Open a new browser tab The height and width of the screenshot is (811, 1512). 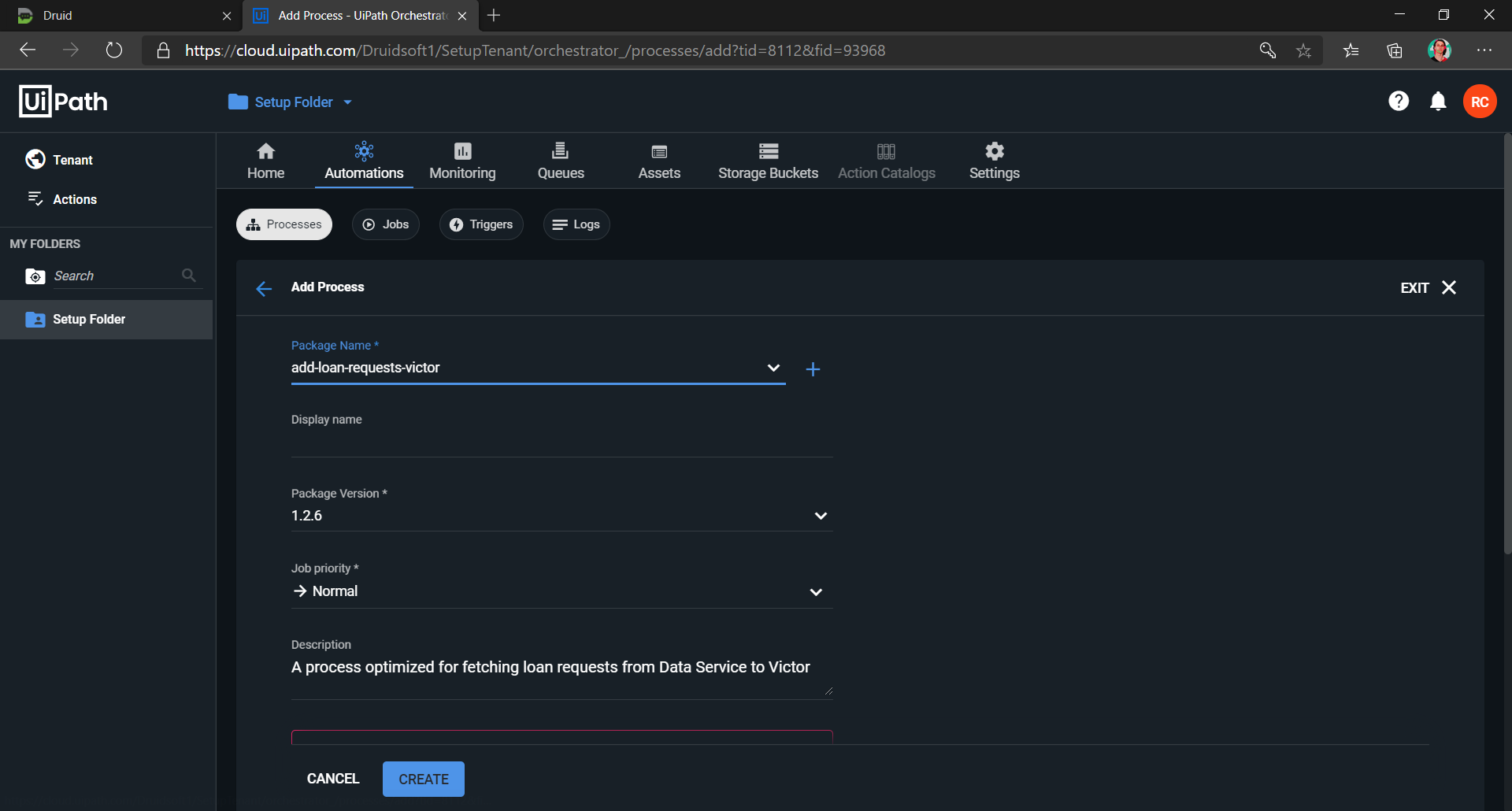pos(494,16)
